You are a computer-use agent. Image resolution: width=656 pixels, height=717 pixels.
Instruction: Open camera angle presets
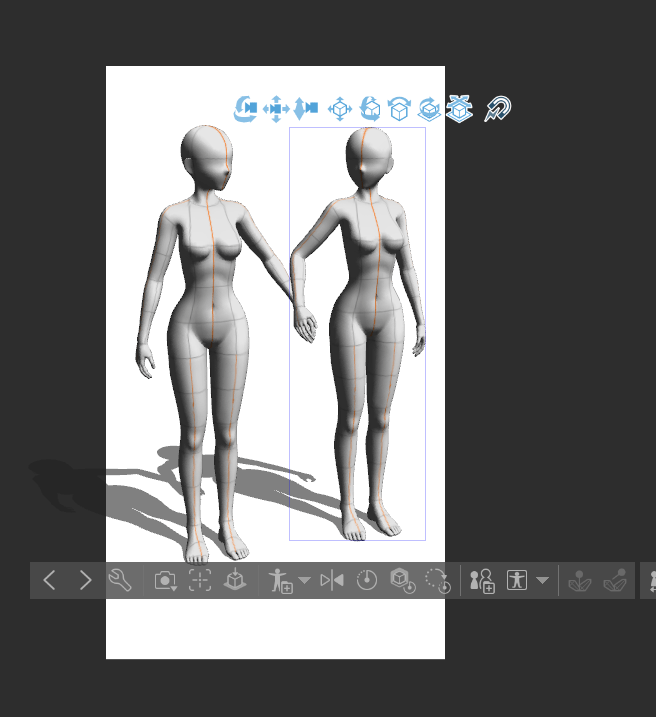tap(165, 580)
